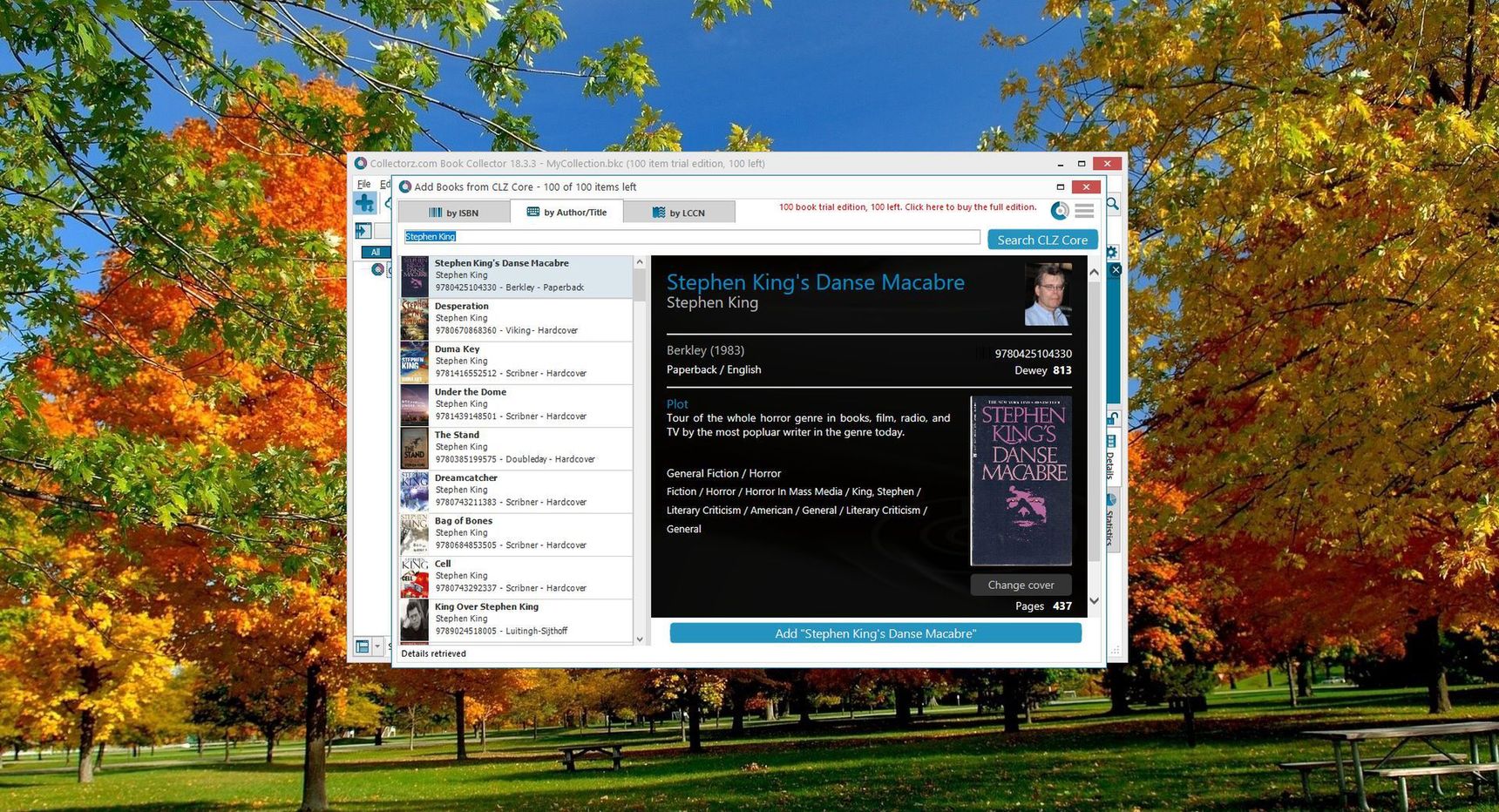Maximize the Add Books dialog
Image resolution: width=1499 pixels, height=812 pixels.
[x=1060, y=186]
